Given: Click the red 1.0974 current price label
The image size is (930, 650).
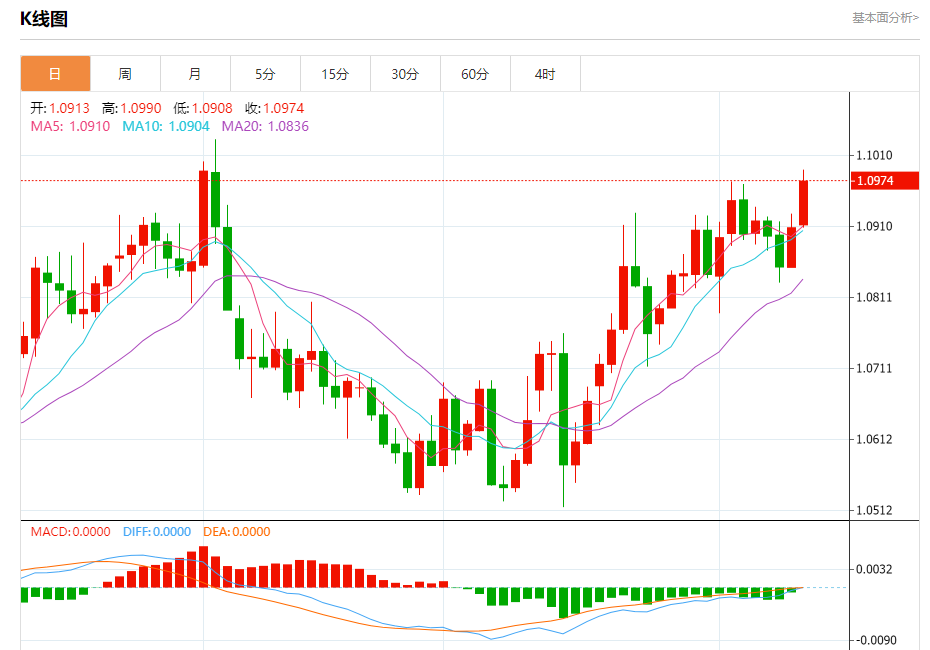Looking at the screenshot, I should point(885,181).
